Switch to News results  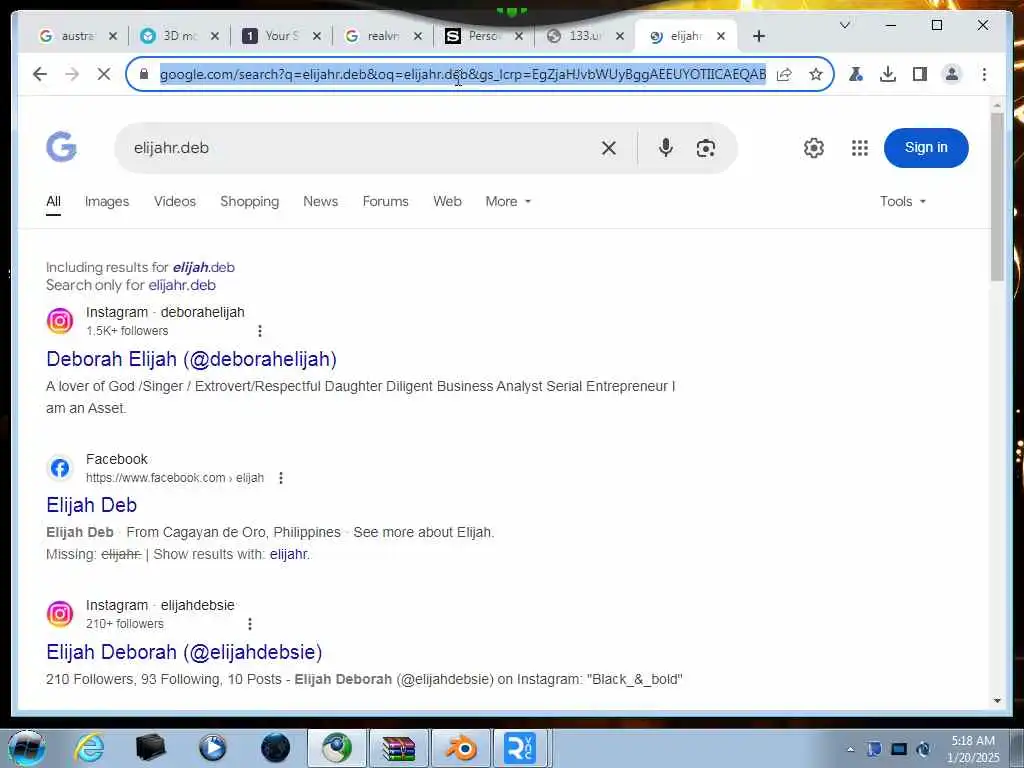[x=321, y=202]
